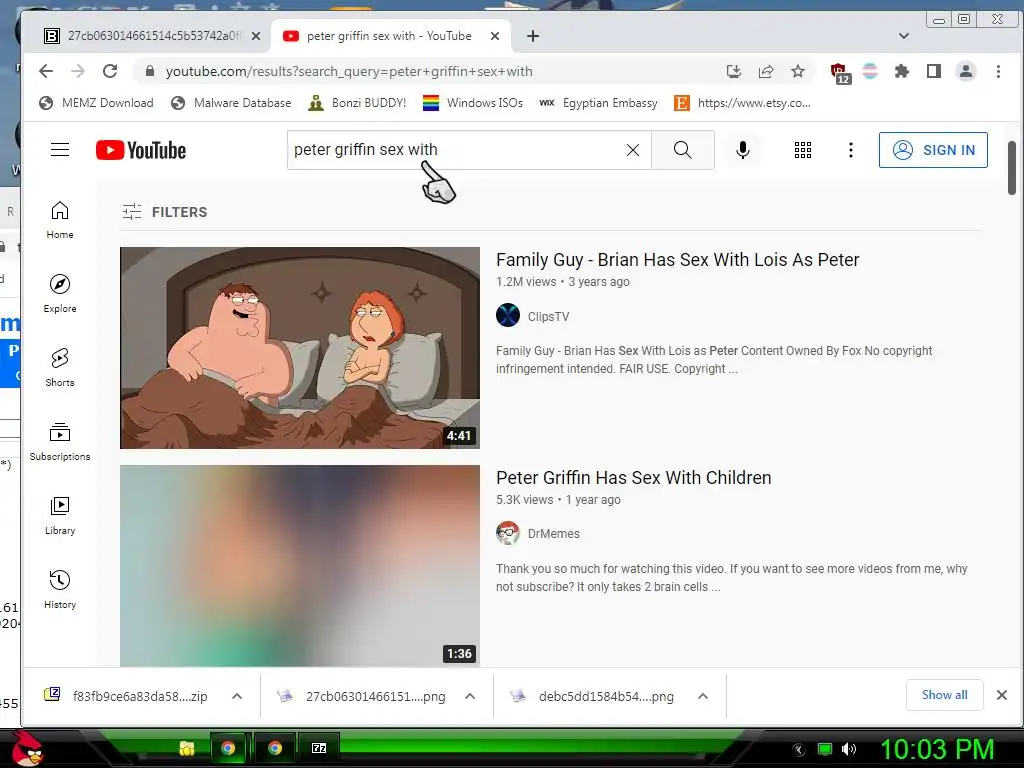The image size is (1024, 768).
Task: Click the 4:41 video thumbnail
Action: point(300,347)
